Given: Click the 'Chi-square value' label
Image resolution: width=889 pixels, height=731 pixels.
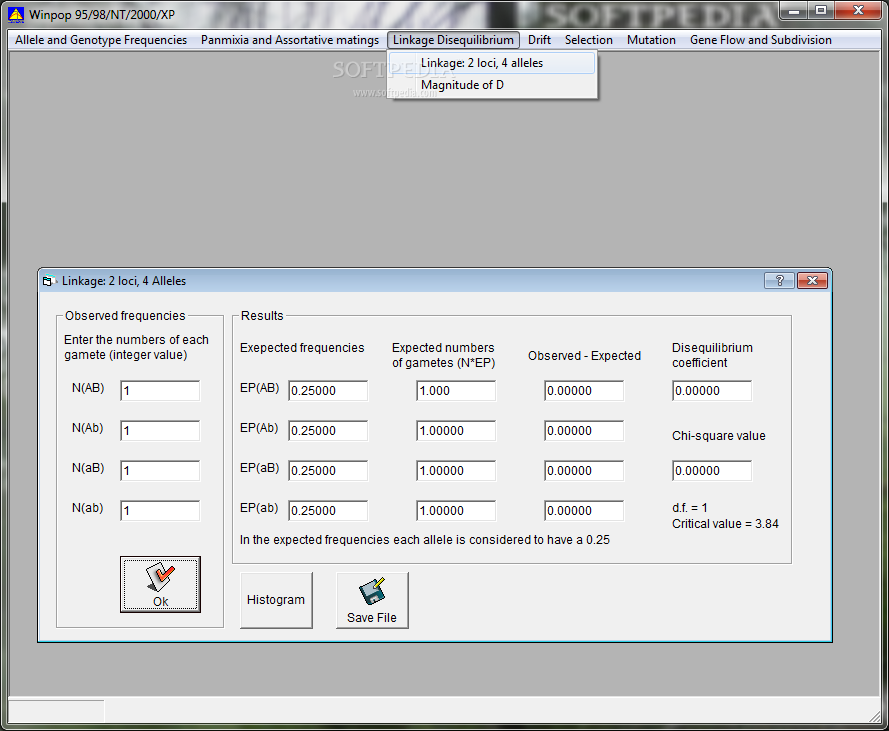Looking at the screenshot, I should (x=718, y=436).
